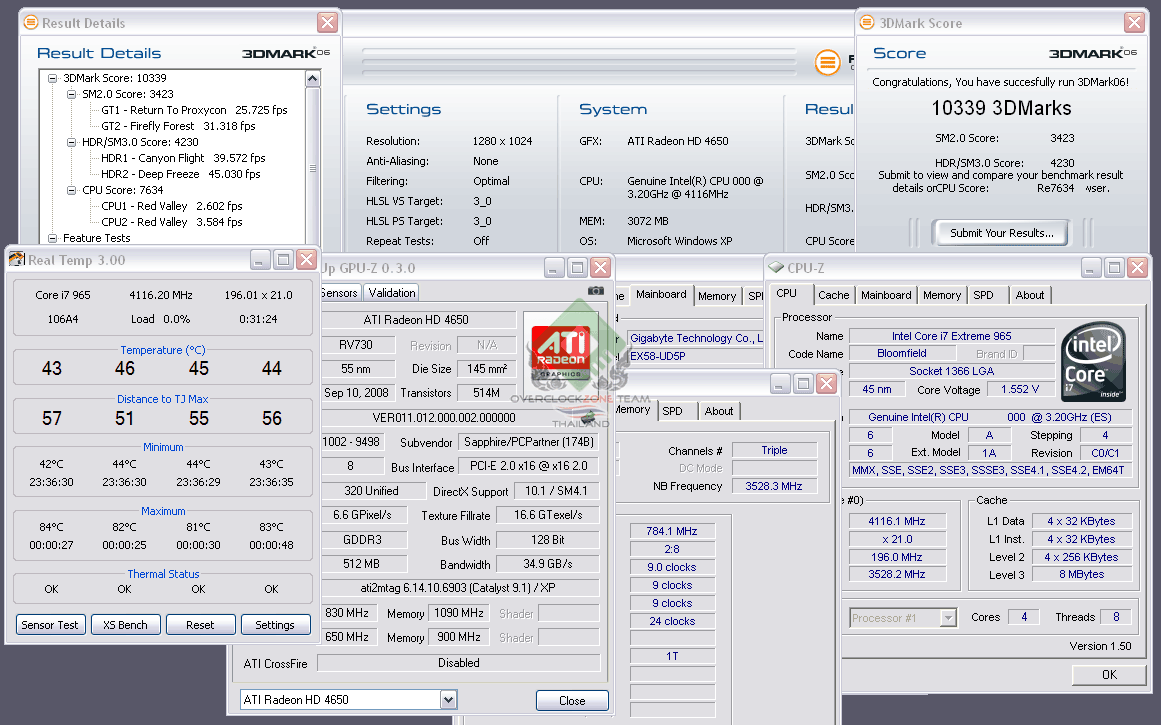Viewport: 1161px width, 725px height.
Task: Click the 4116.1 MHz core speed value
Action: pyautogui.click(x=897, y=521)
